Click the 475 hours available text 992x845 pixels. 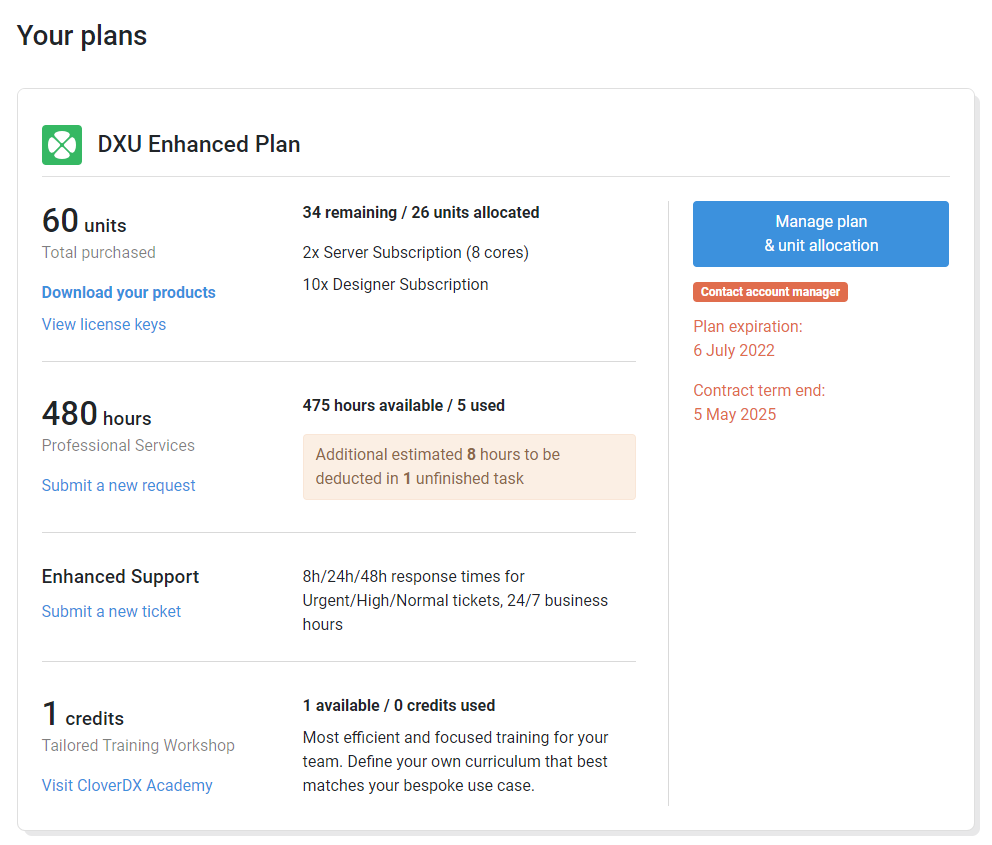404,405
